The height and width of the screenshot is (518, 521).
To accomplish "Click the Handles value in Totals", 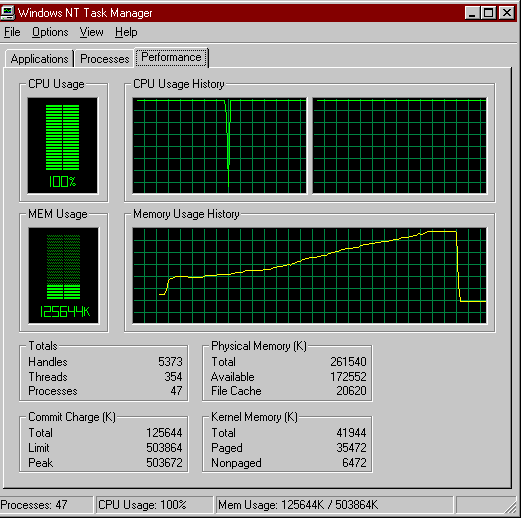I will (x=170, y=362).
